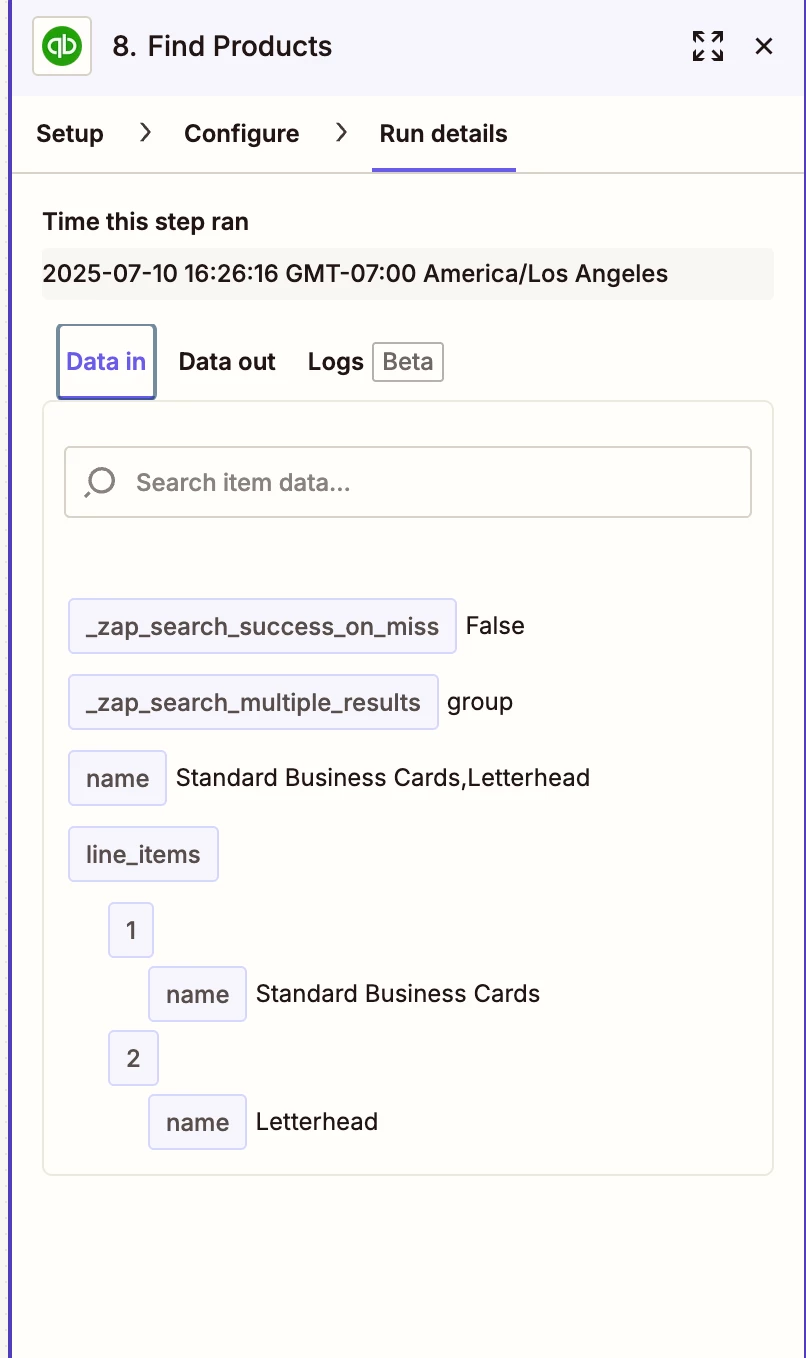Click the name key for Letterhead
806x1358 pixels.
point(197,1123)
